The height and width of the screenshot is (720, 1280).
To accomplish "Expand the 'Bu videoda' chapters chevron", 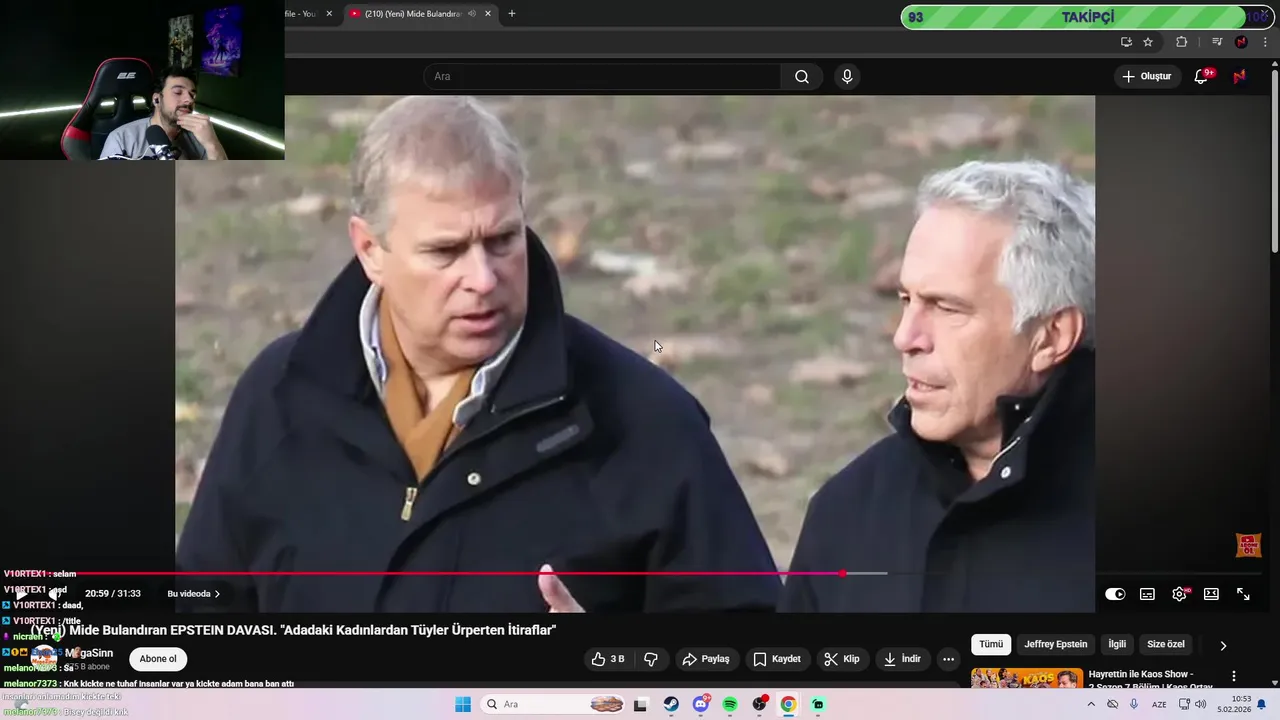I will coord(217,594).
